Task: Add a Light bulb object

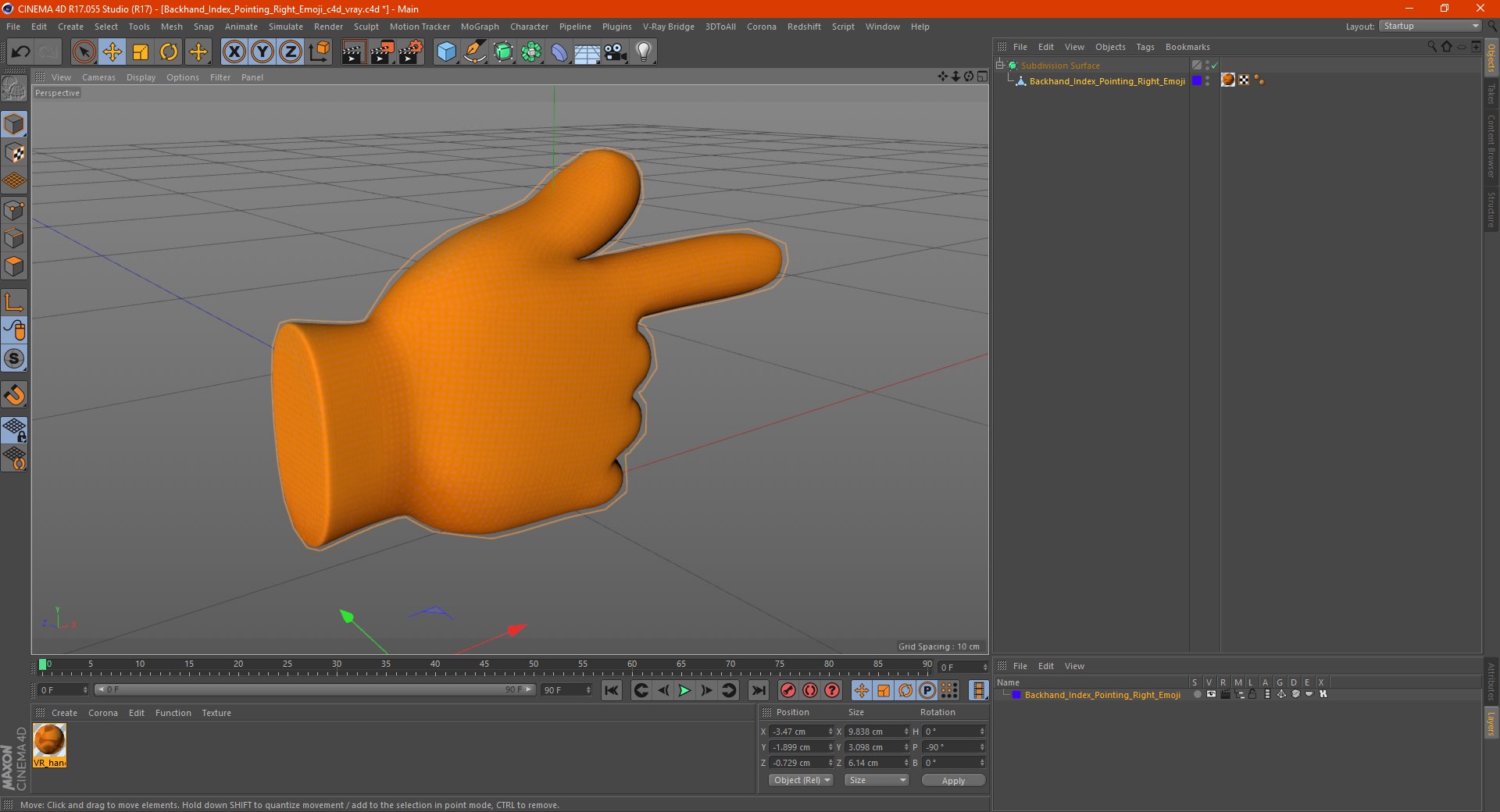Action: [x=644, y=52]
